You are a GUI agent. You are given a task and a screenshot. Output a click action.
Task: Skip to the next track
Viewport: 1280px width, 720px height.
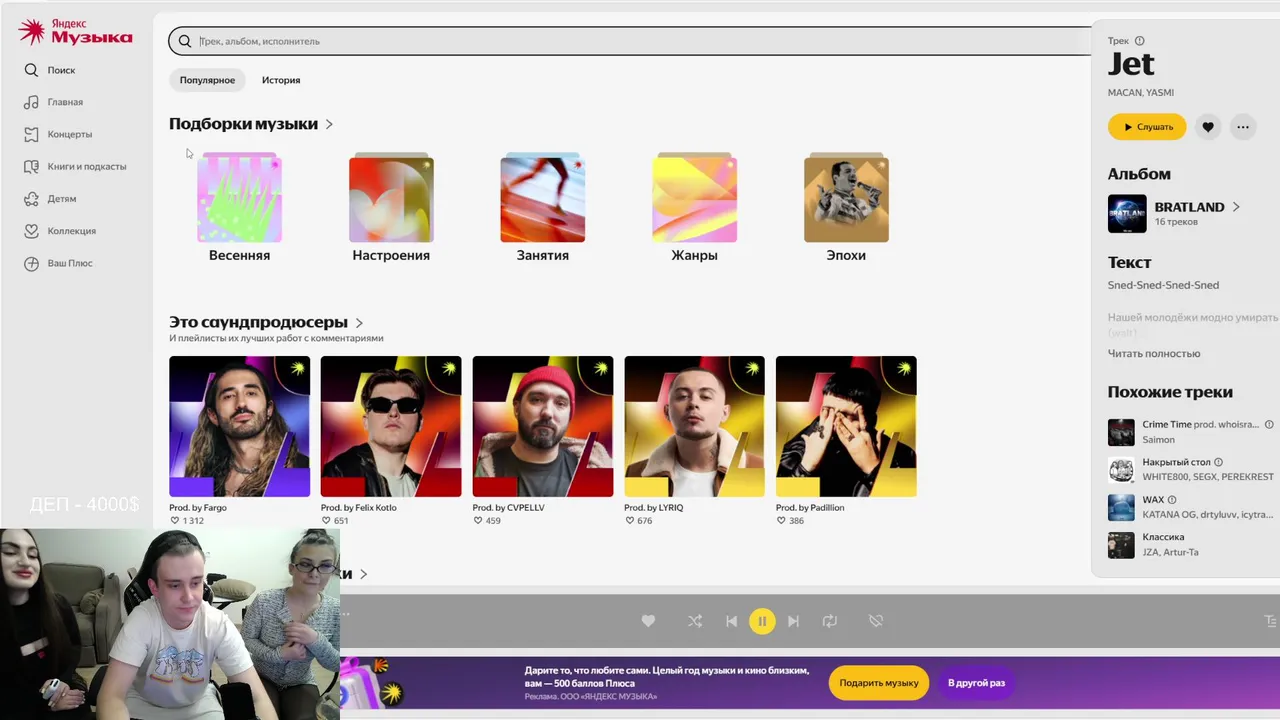(793, 621)
